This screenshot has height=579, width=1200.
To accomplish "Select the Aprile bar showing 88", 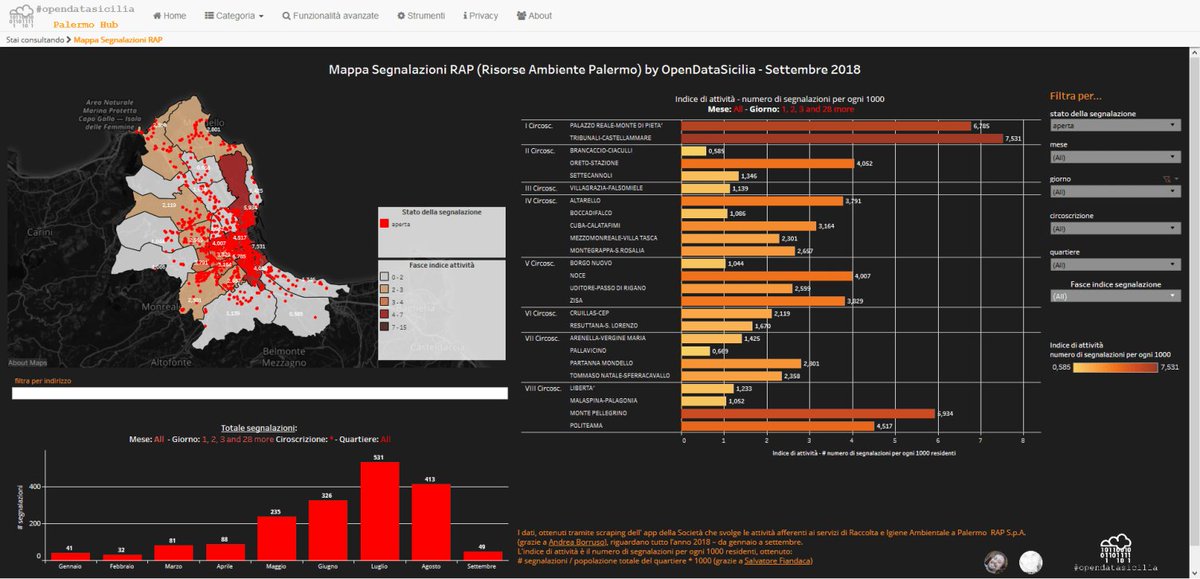I will point(225,551).
